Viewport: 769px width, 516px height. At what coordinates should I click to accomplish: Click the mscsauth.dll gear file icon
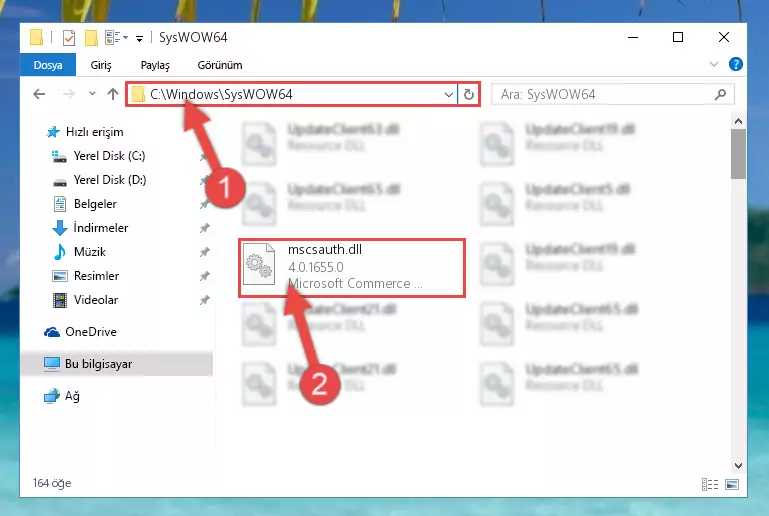[259, 265]
